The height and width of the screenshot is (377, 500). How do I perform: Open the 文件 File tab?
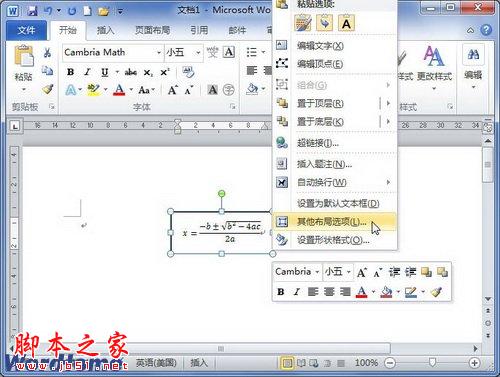(26, 30)
